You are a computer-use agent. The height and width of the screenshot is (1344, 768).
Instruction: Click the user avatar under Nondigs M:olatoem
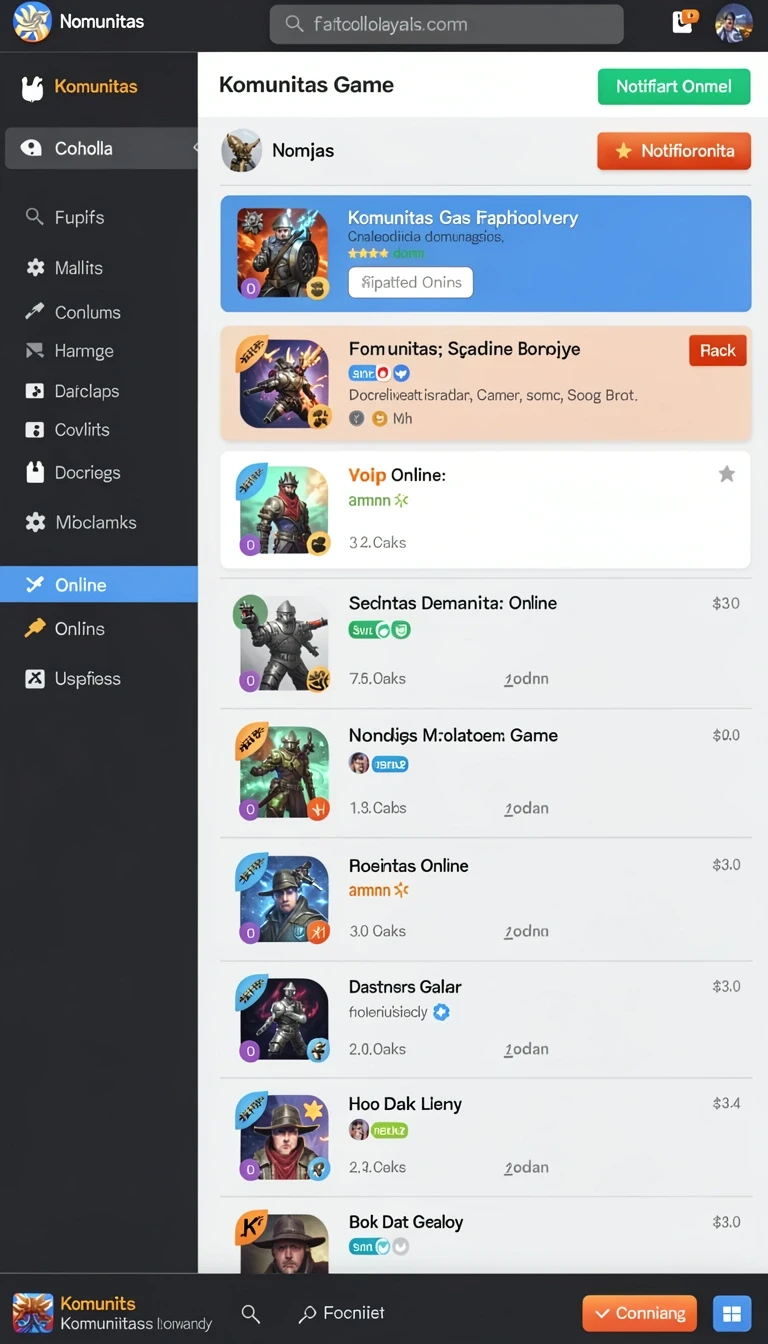point(358,764)
